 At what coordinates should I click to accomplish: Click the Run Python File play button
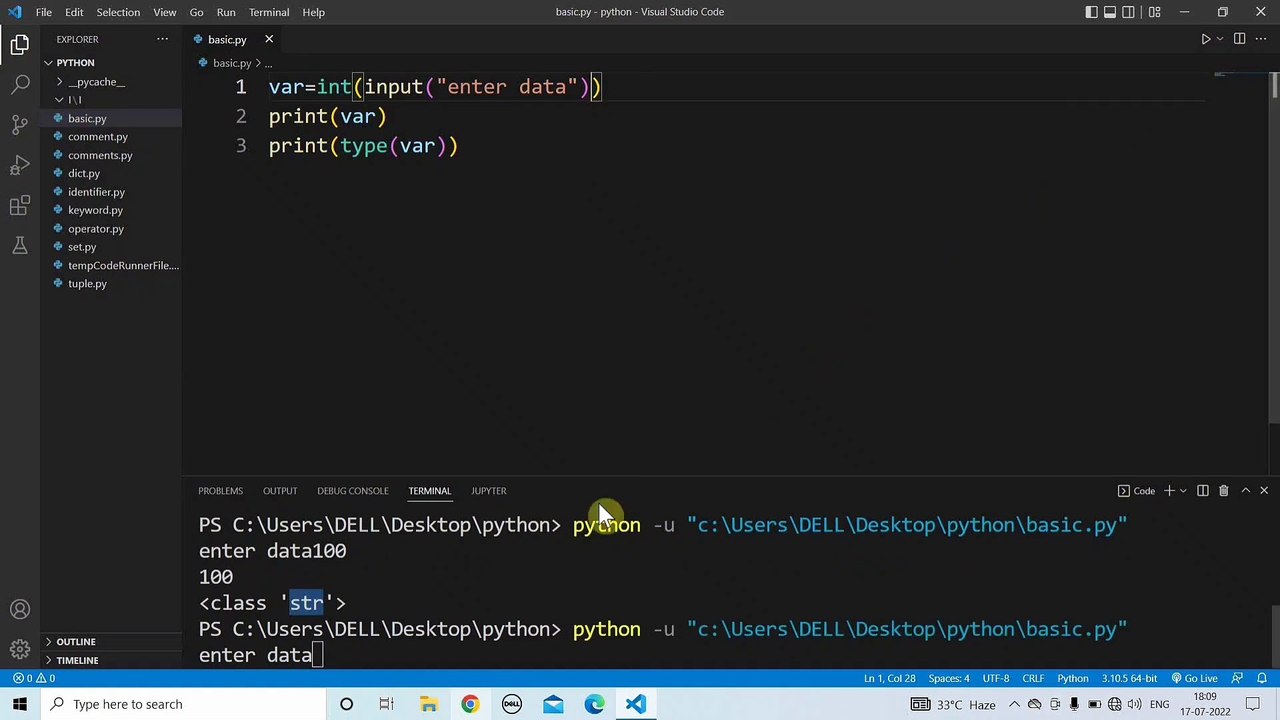coord(1206,39)
